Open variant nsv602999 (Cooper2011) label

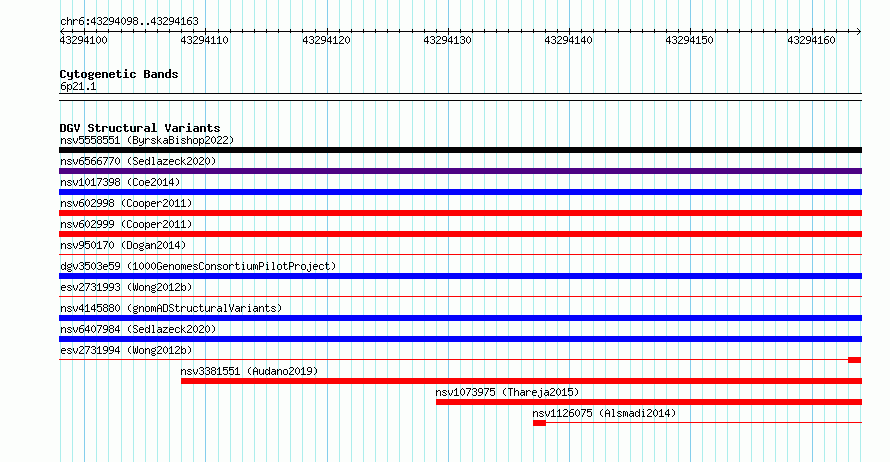(126, 224)
